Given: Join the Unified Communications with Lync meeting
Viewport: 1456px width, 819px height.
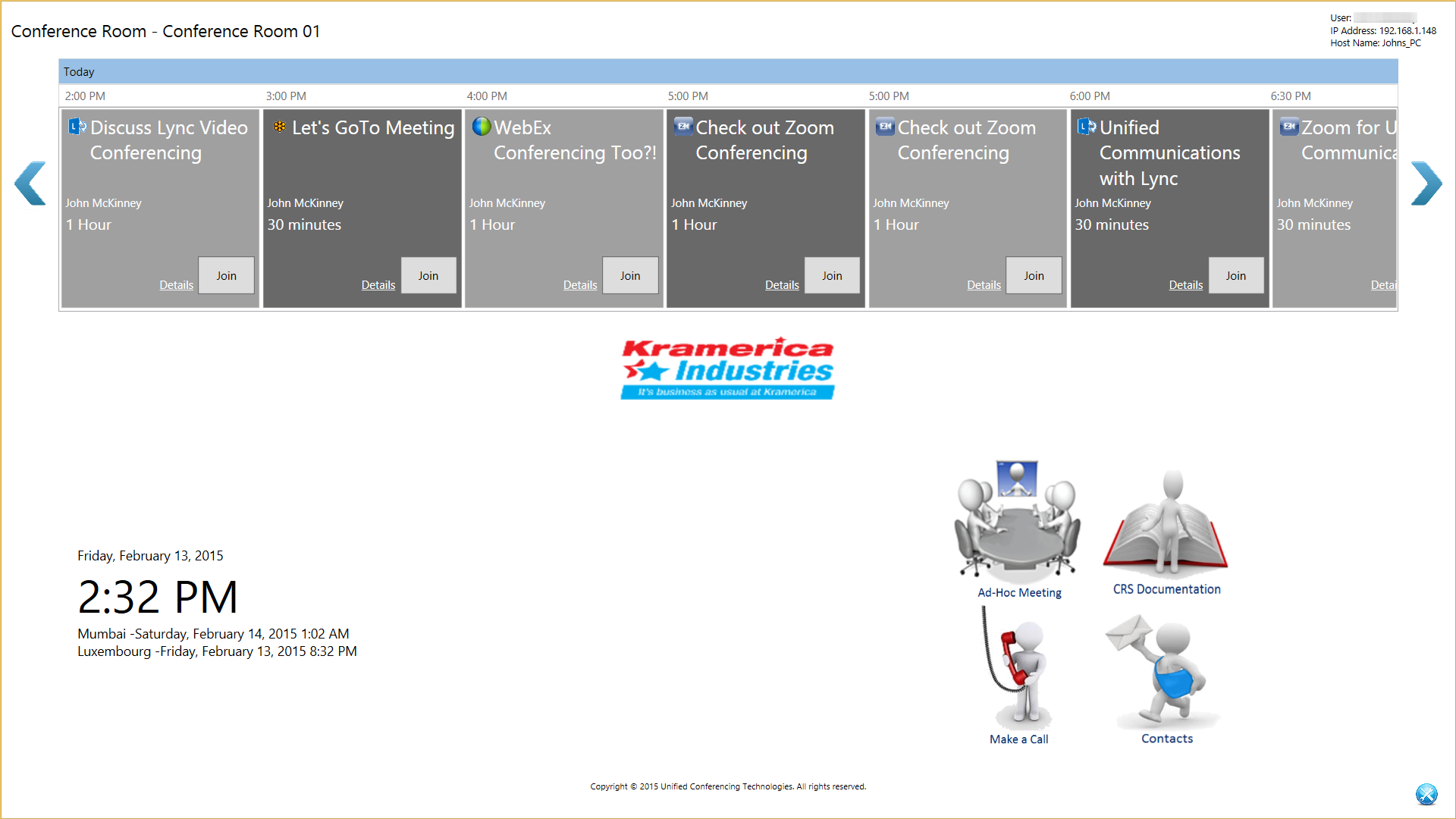Looking at the screenshot, I should pyautogui.click(x=1235, y=275).
